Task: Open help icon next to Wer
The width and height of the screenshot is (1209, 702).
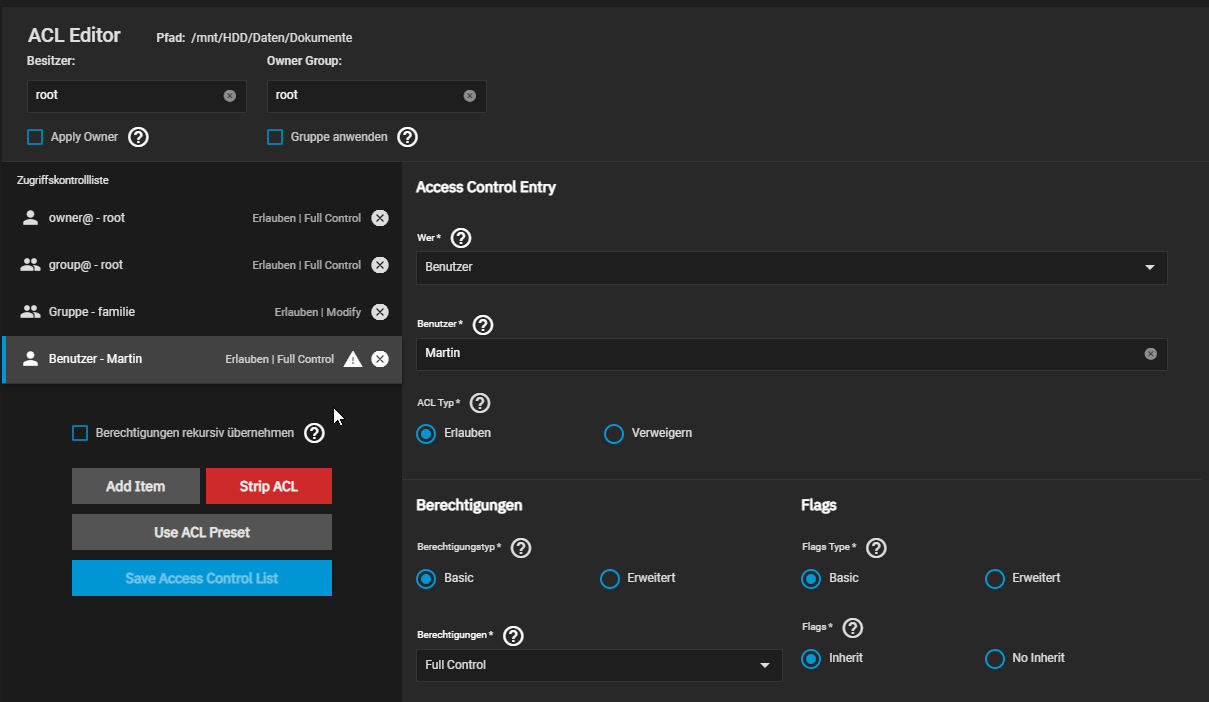Action: [x=461, y=238]
